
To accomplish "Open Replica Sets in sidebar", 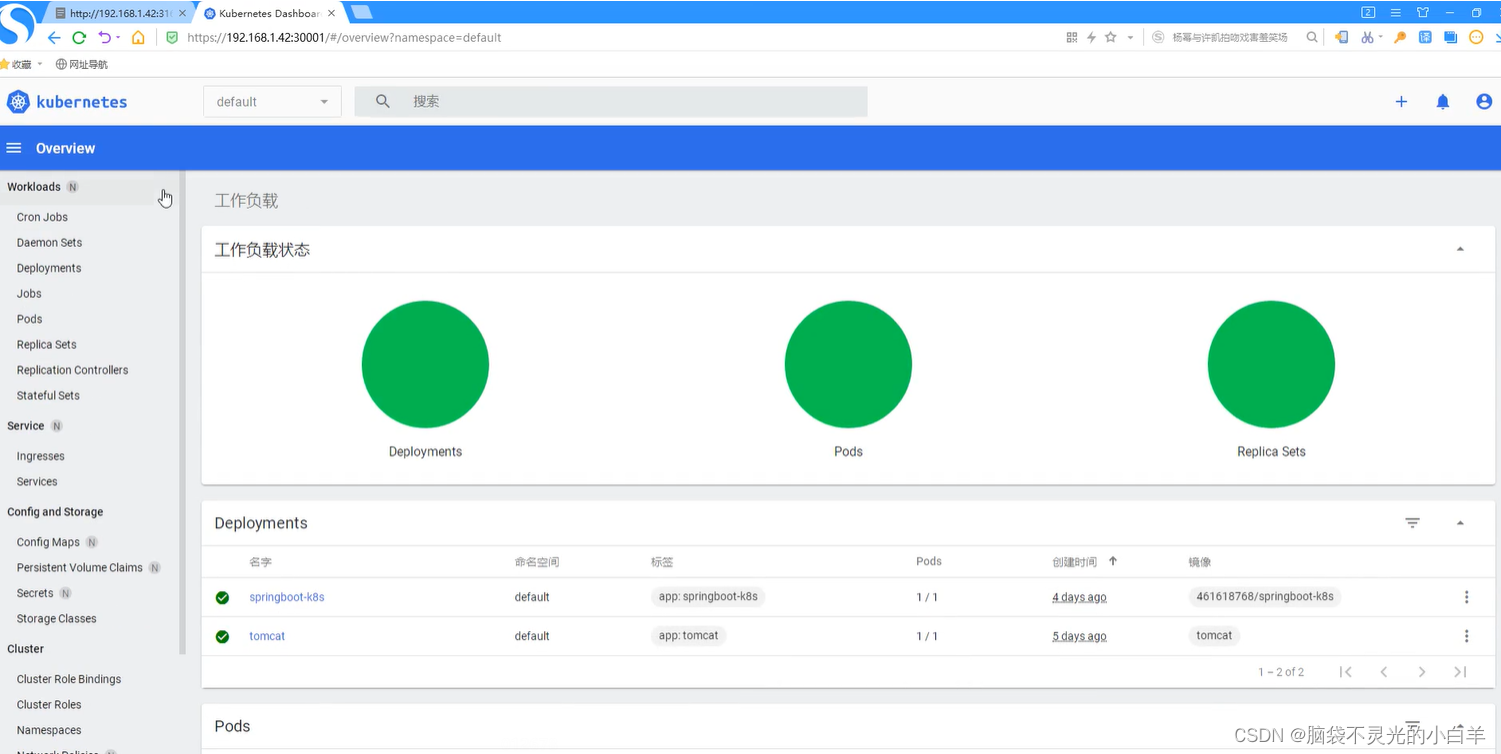I will [x=46, y=345].
